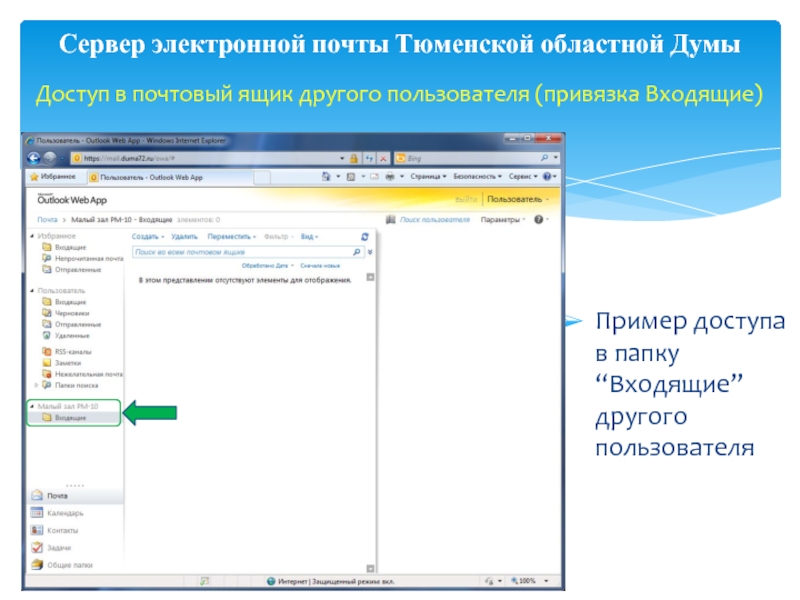Open a new browser tab

(x=262, y=177)
